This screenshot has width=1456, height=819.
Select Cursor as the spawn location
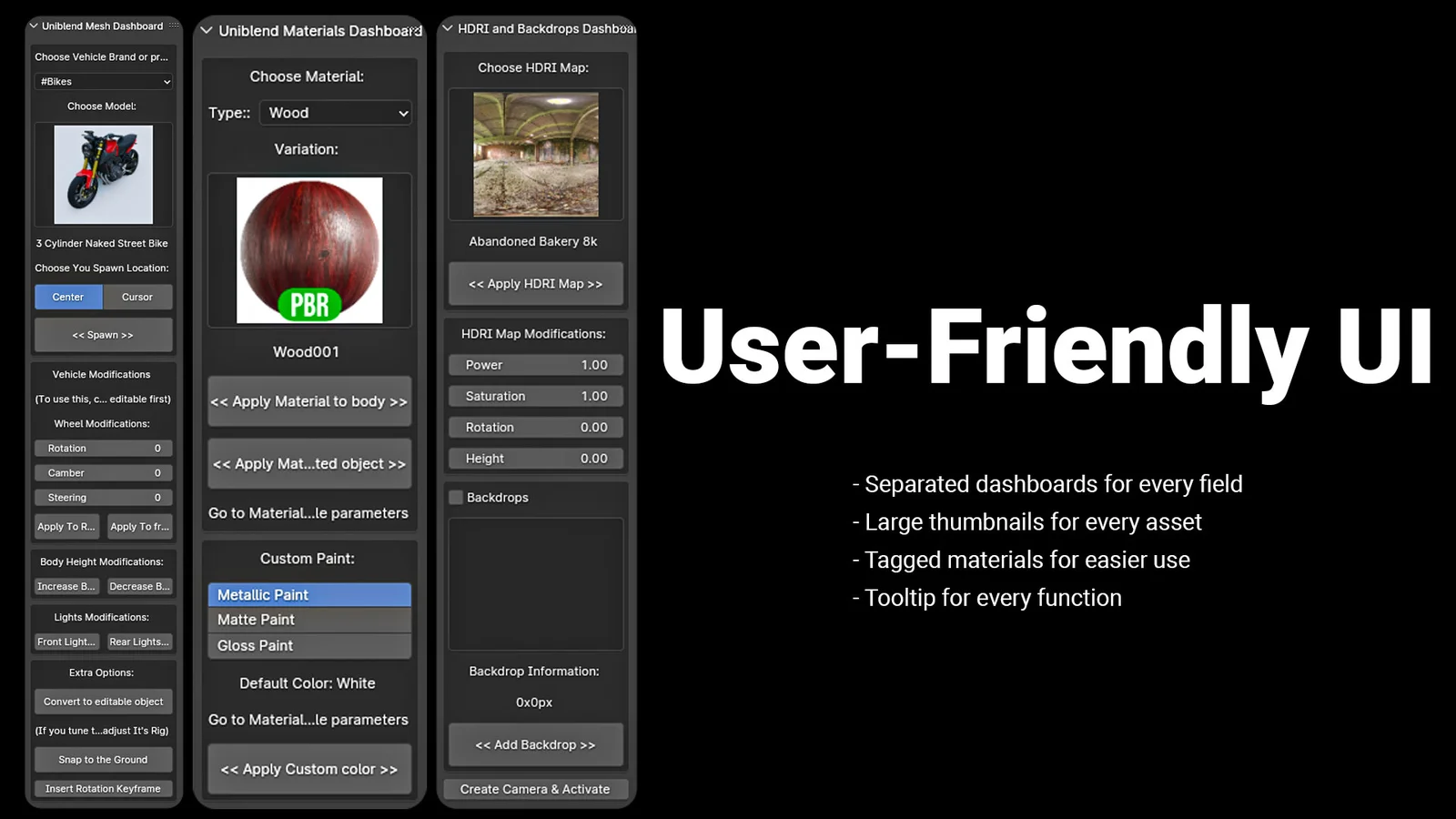click(137, 297)
